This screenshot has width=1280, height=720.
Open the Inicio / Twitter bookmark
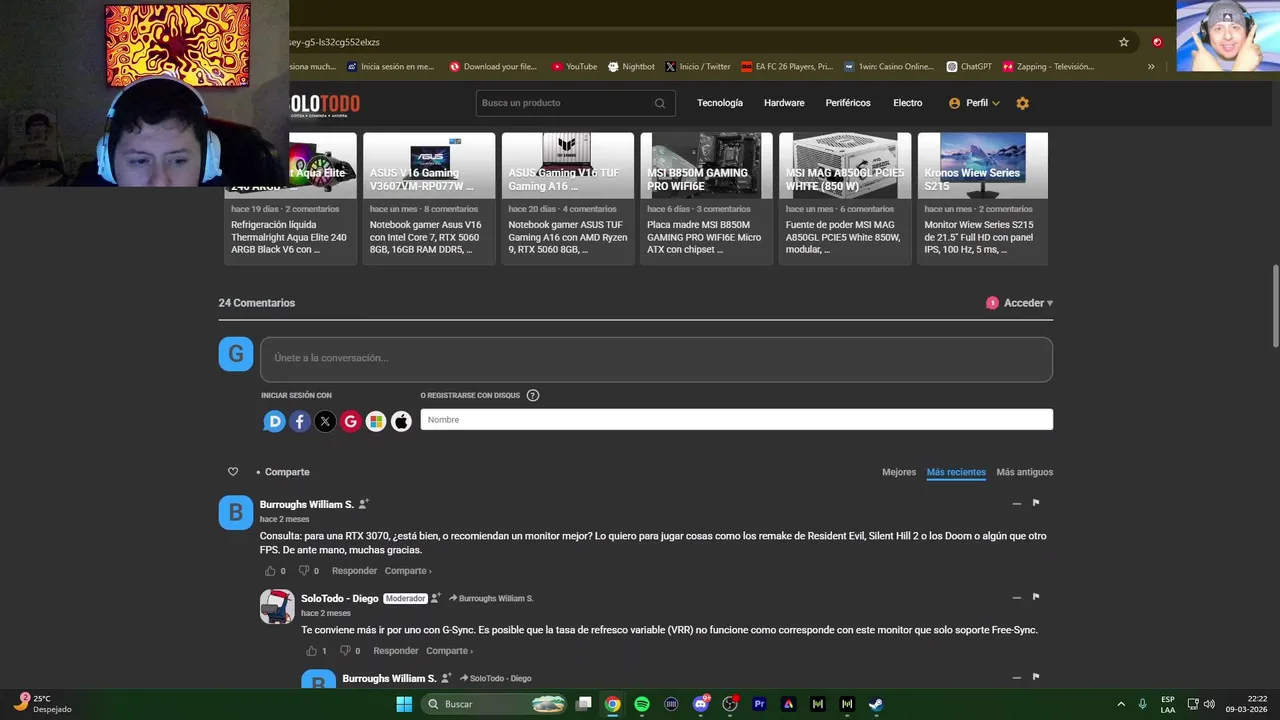(698, 67)
